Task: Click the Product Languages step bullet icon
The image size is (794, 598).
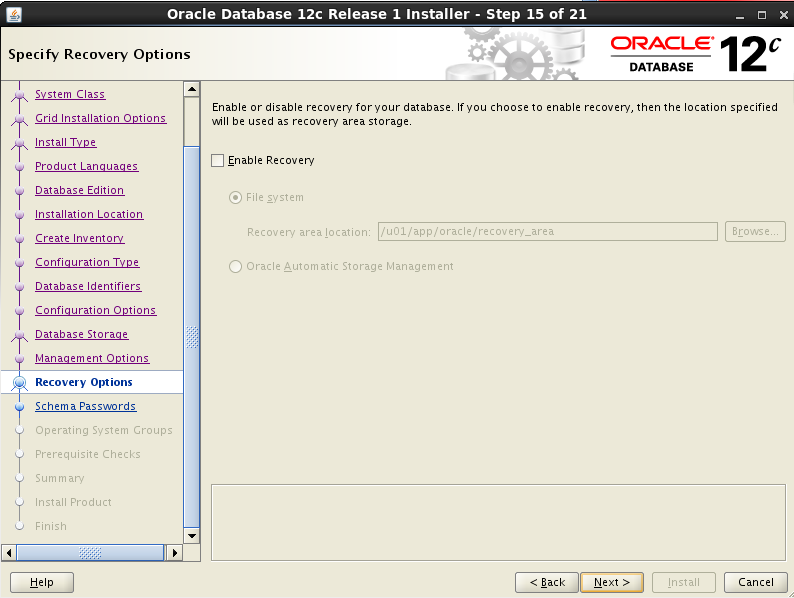Action: coord(19,167)
